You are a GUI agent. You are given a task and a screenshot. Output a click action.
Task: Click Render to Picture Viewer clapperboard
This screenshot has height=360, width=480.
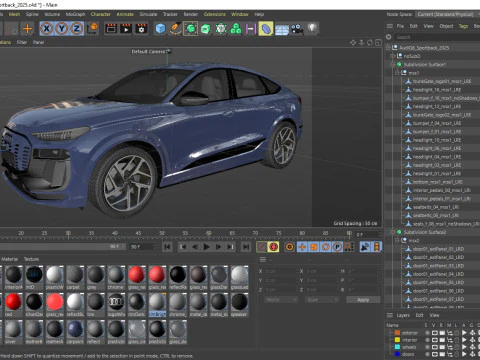[126, 29]
